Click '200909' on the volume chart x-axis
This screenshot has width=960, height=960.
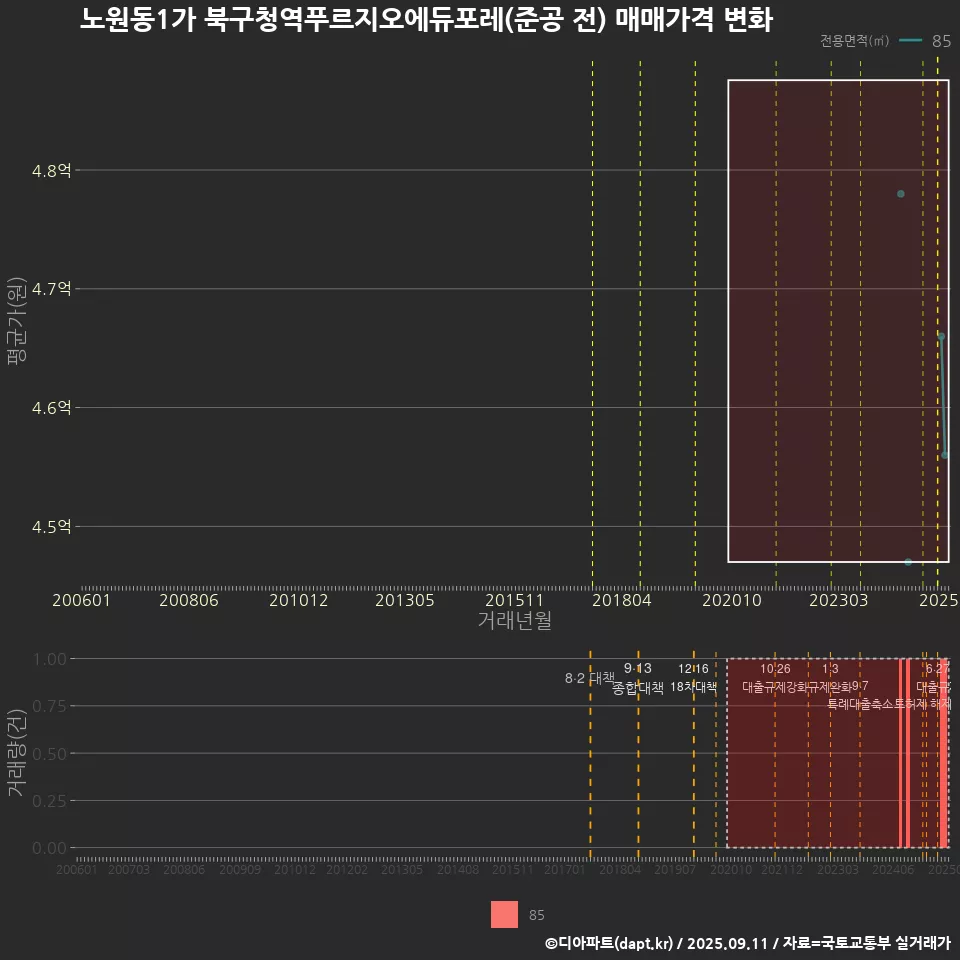coord(240,869)
